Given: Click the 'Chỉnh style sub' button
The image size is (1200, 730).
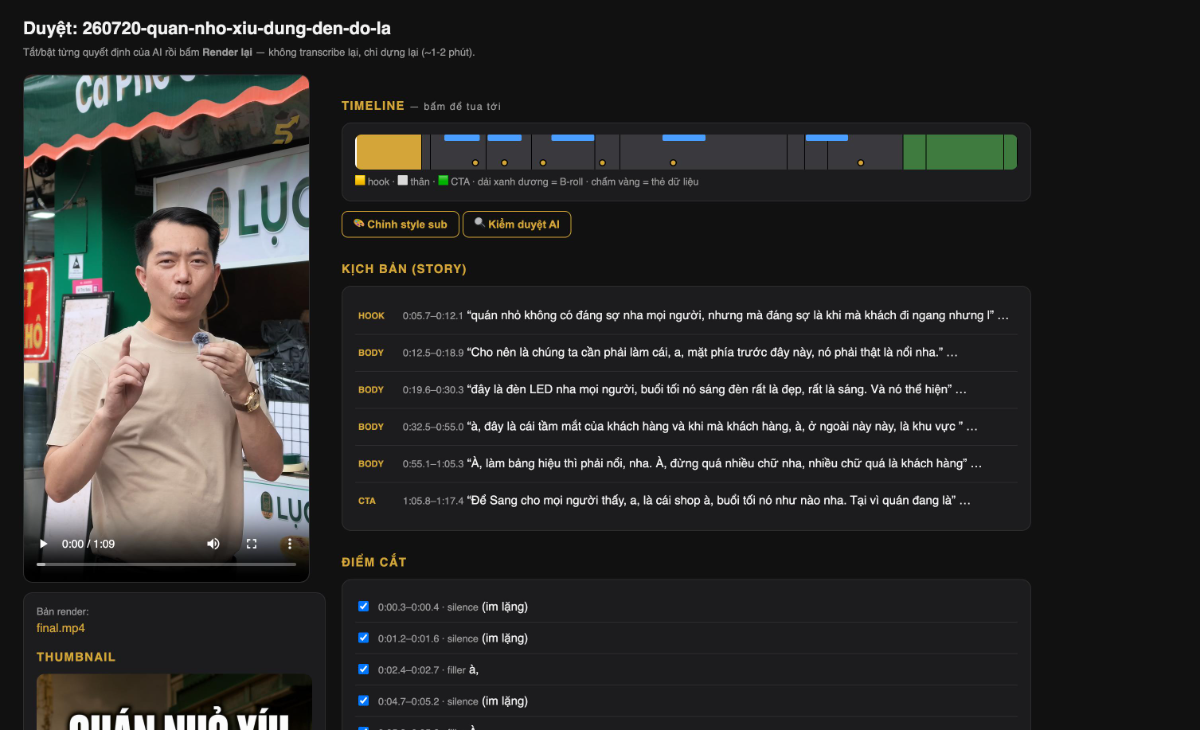Looking at the screenshot, I should (400, 224).
